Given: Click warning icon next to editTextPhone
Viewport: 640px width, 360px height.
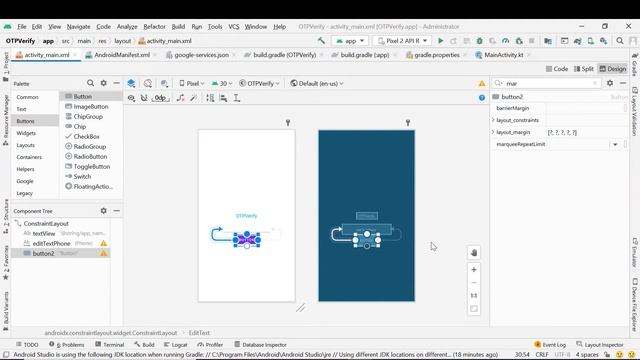Looking at the screenshot, I should 104,243.
